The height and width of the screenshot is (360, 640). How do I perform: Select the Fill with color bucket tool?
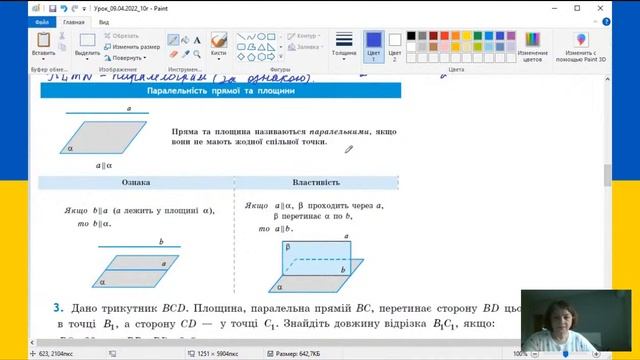[185, 40]
